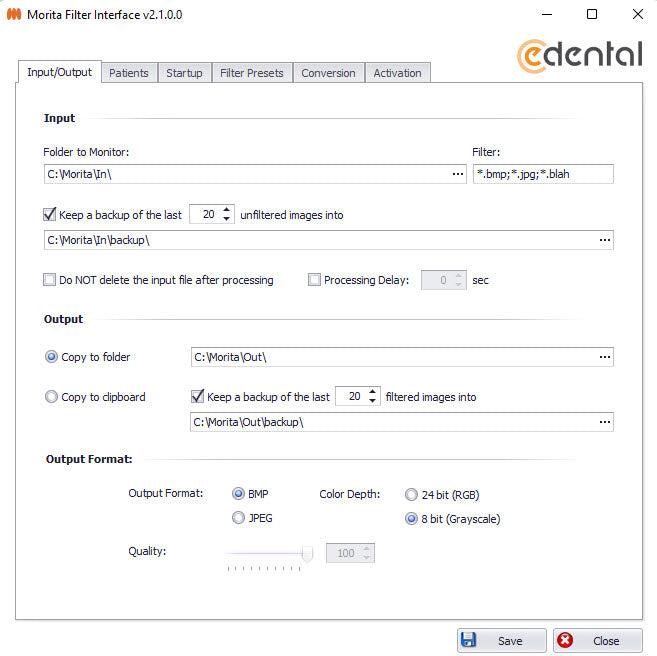Tick the Processing Delay checkbox
Screen dimensions: 657x656
[x=315, y=280]
